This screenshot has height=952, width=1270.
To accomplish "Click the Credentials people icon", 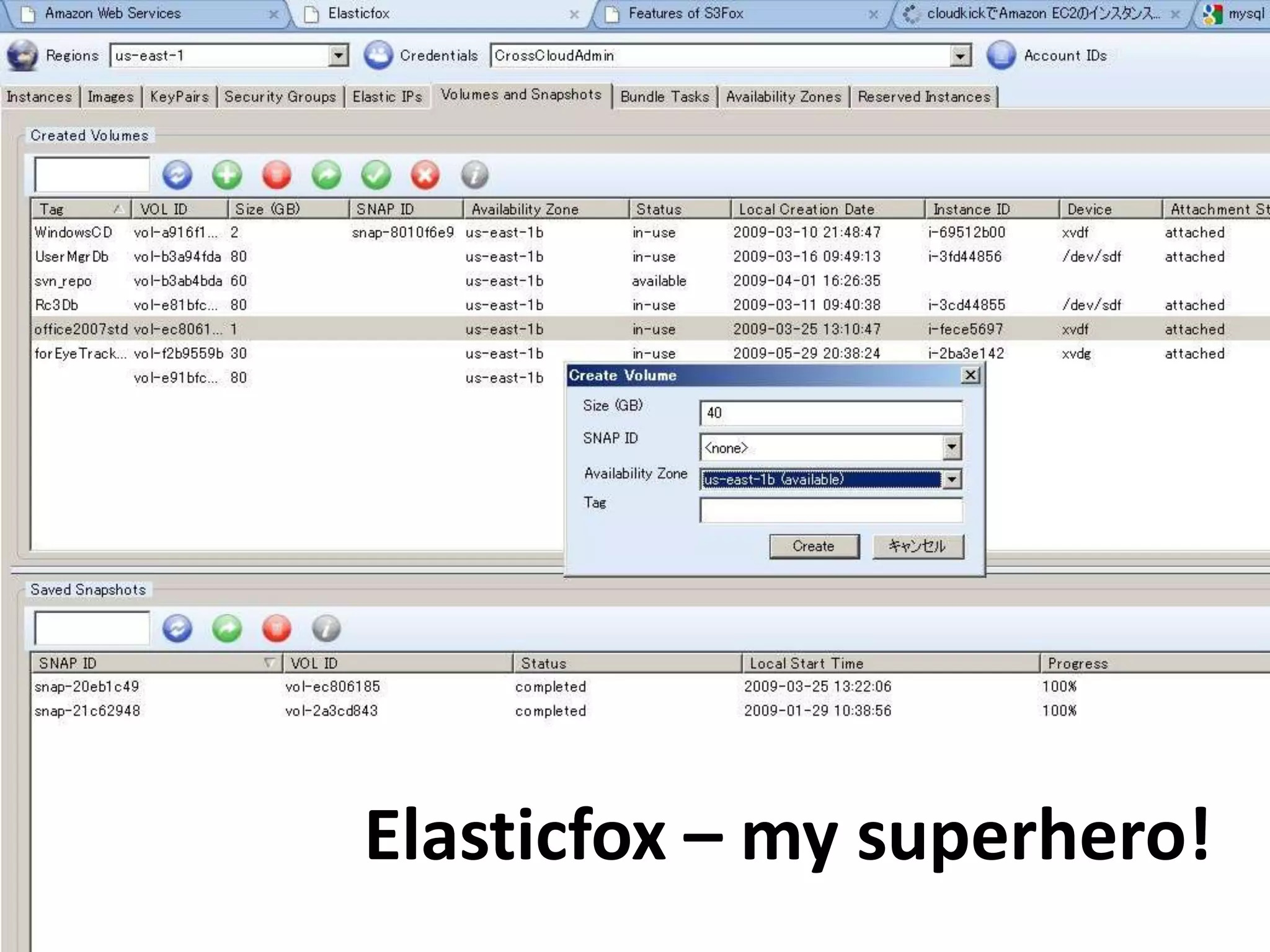I will click(x=378, y=56).
